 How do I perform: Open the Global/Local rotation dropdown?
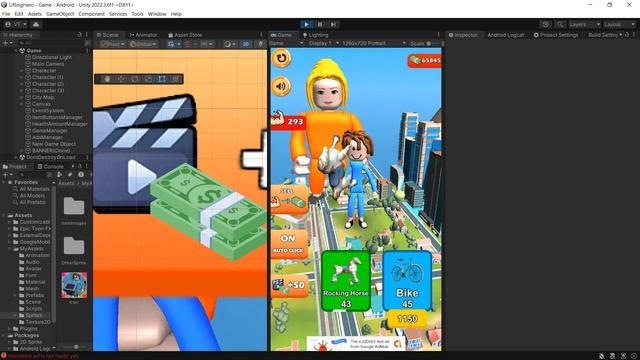142,44
